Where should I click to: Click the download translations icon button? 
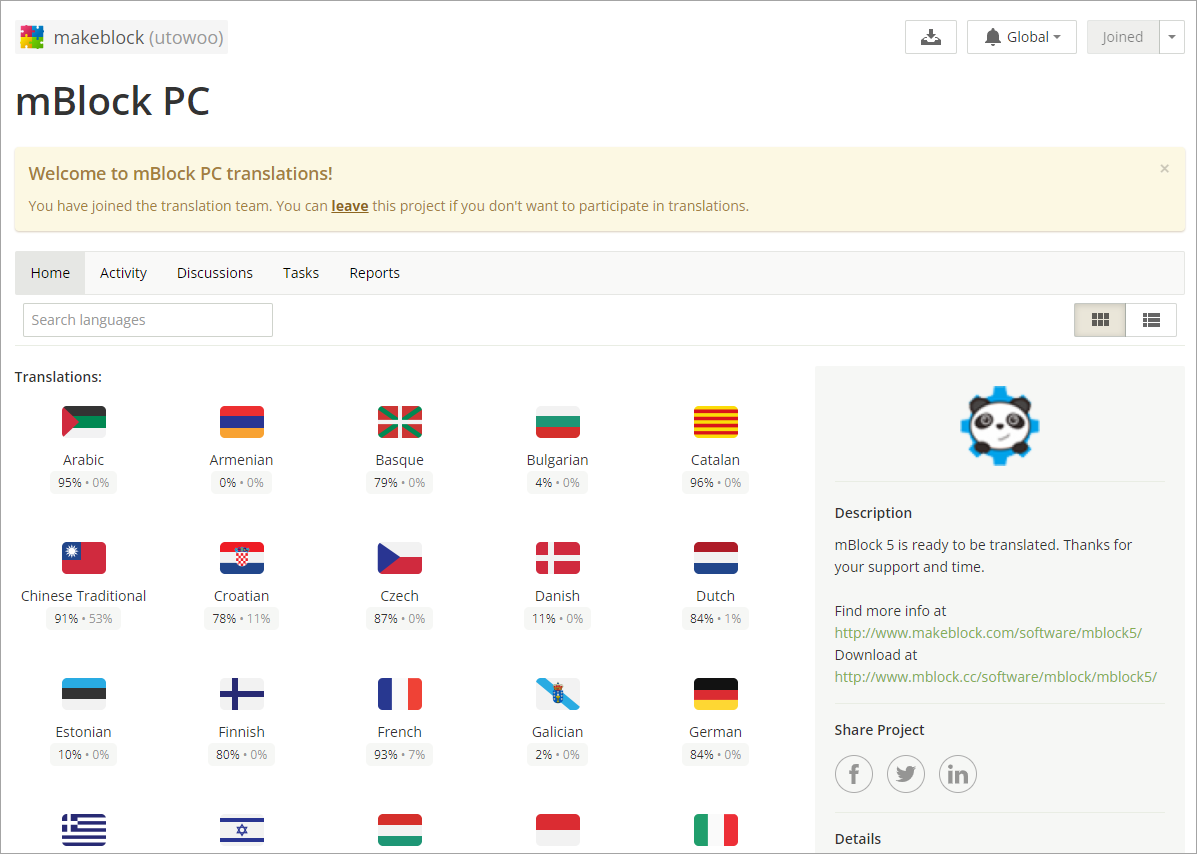pyautogui.click(x=931, y=37)
